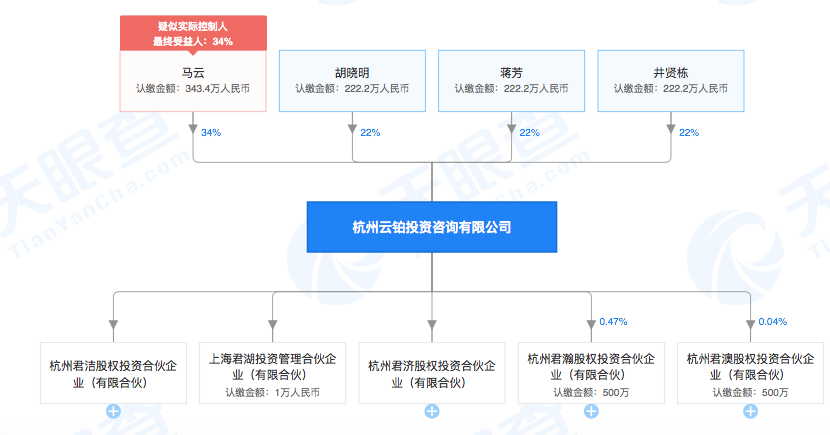
Task: Open the 井贤栋 shareholder card
Action: click(x=671, y=81)
